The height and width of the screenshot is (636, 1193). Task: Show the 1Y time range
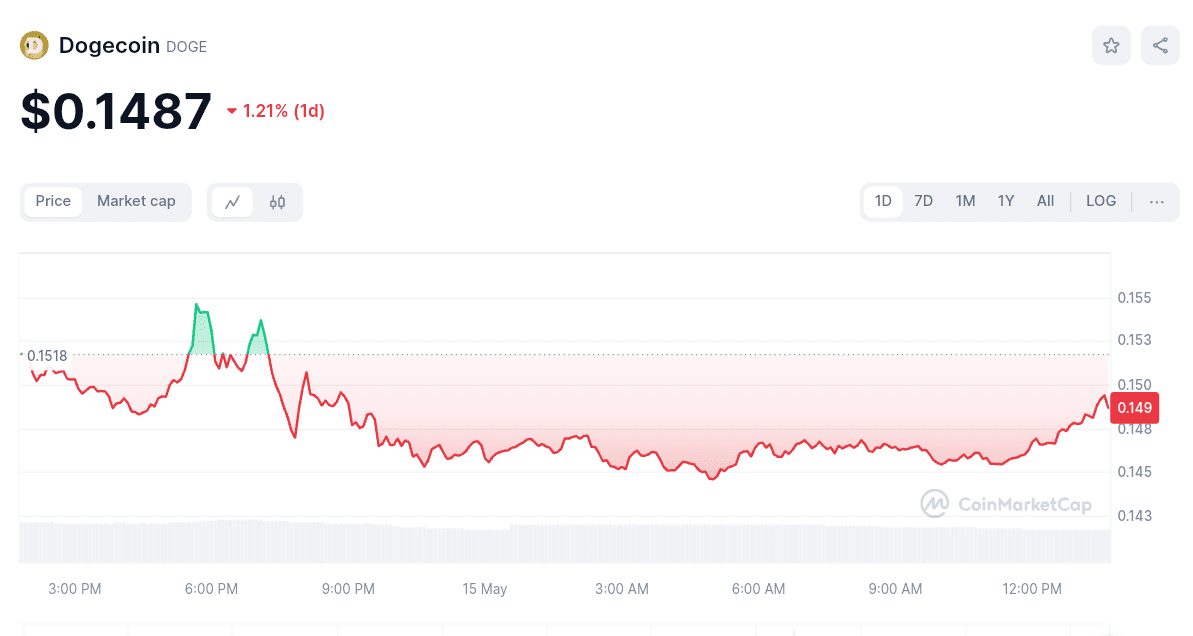[x=1006, y=201]
